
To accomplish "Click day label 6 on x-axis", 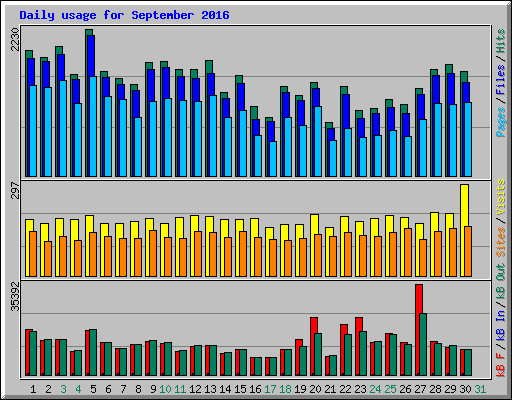I will pos(108,389).
